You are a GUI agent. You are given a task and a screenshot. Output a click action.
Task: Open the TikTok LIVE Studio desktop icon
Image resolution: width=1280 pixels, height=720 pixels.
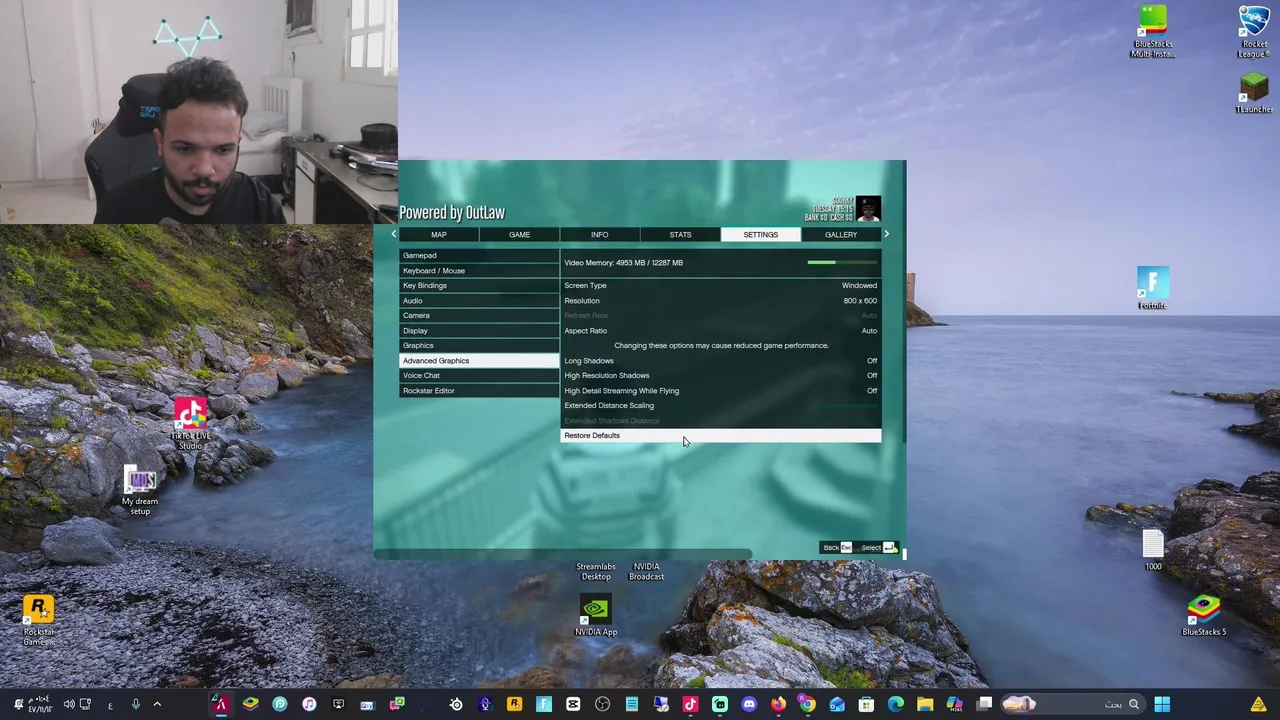[x=190, y=423]
